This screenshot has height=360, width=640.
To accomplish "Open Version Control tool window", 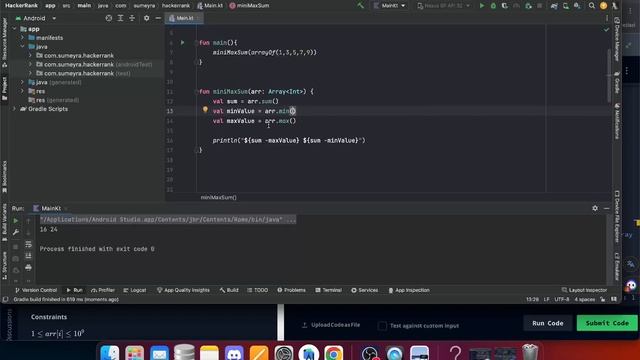I will [x=36, y=290].
